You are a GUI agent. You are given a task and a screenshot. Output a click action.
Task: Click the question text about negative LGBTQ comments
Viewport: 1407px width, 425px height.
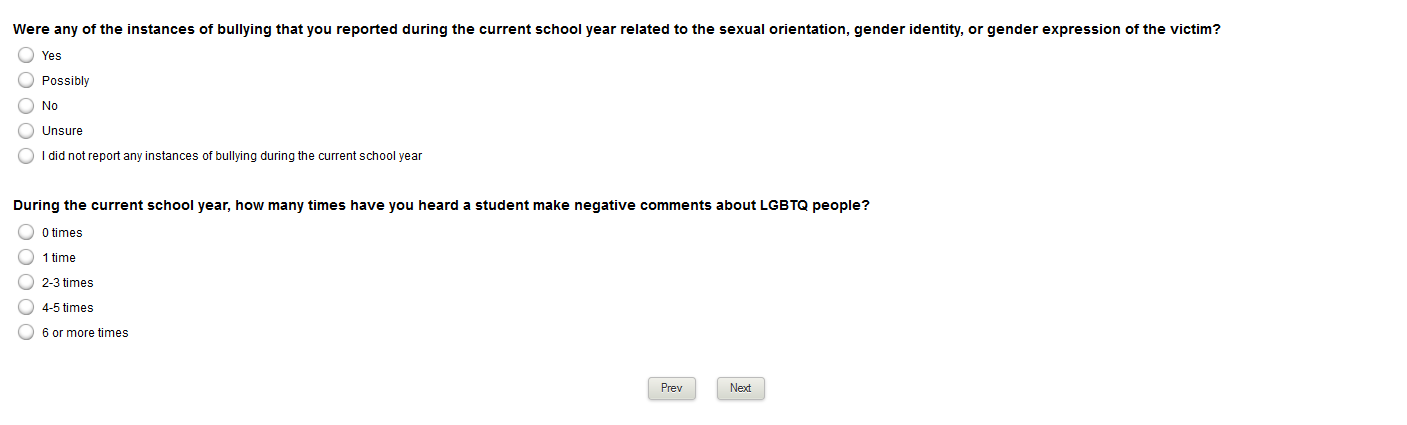[x=441, y=206]
